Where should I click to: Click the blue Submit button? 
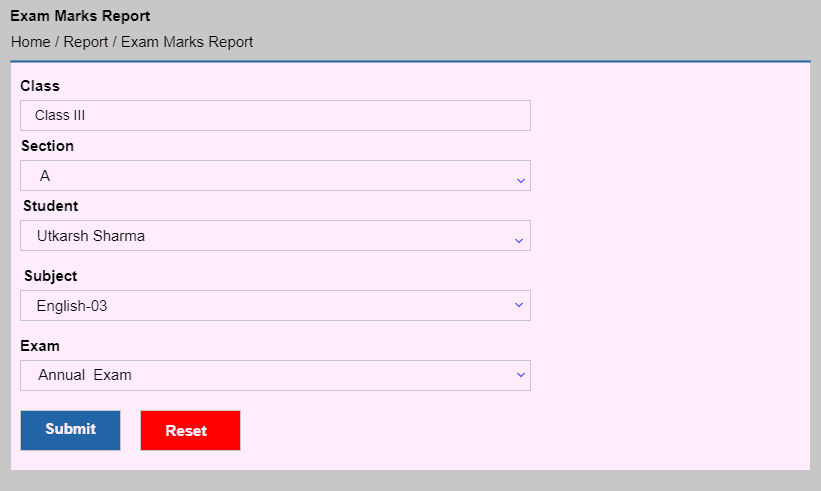pos(70,430)
